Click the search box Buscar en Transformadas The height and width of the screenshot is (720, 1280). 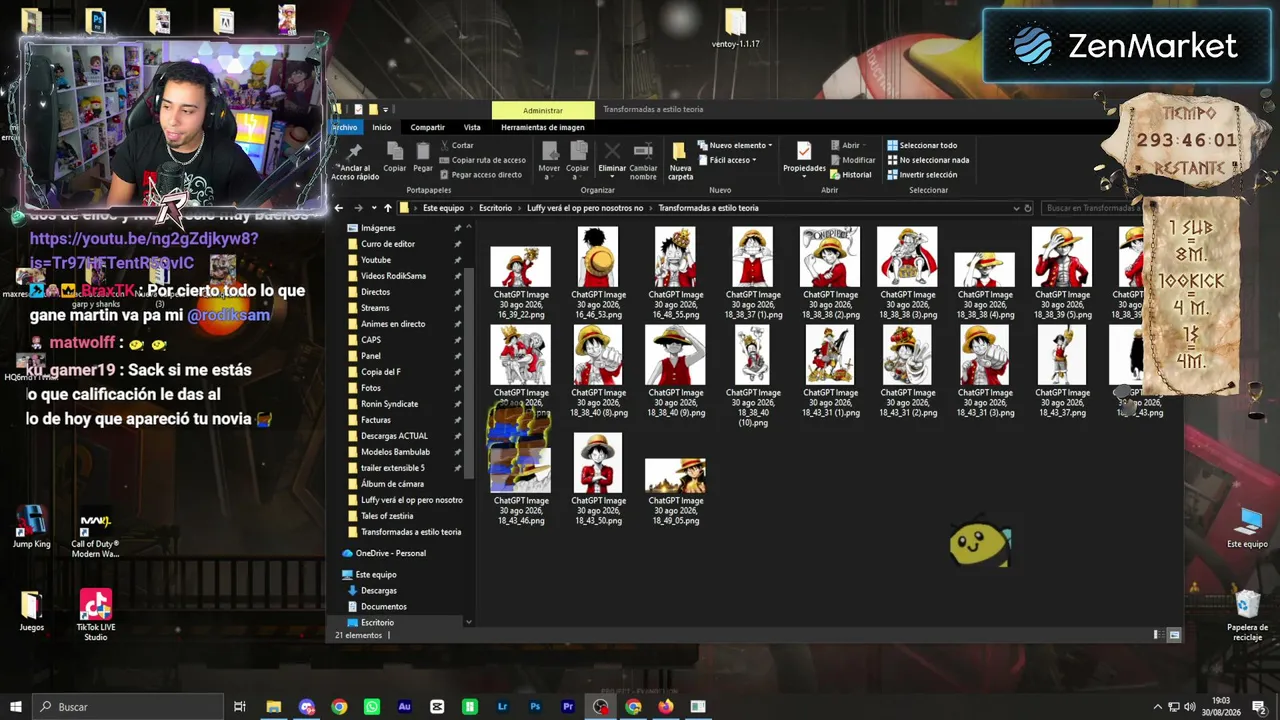coord(1094,208)
